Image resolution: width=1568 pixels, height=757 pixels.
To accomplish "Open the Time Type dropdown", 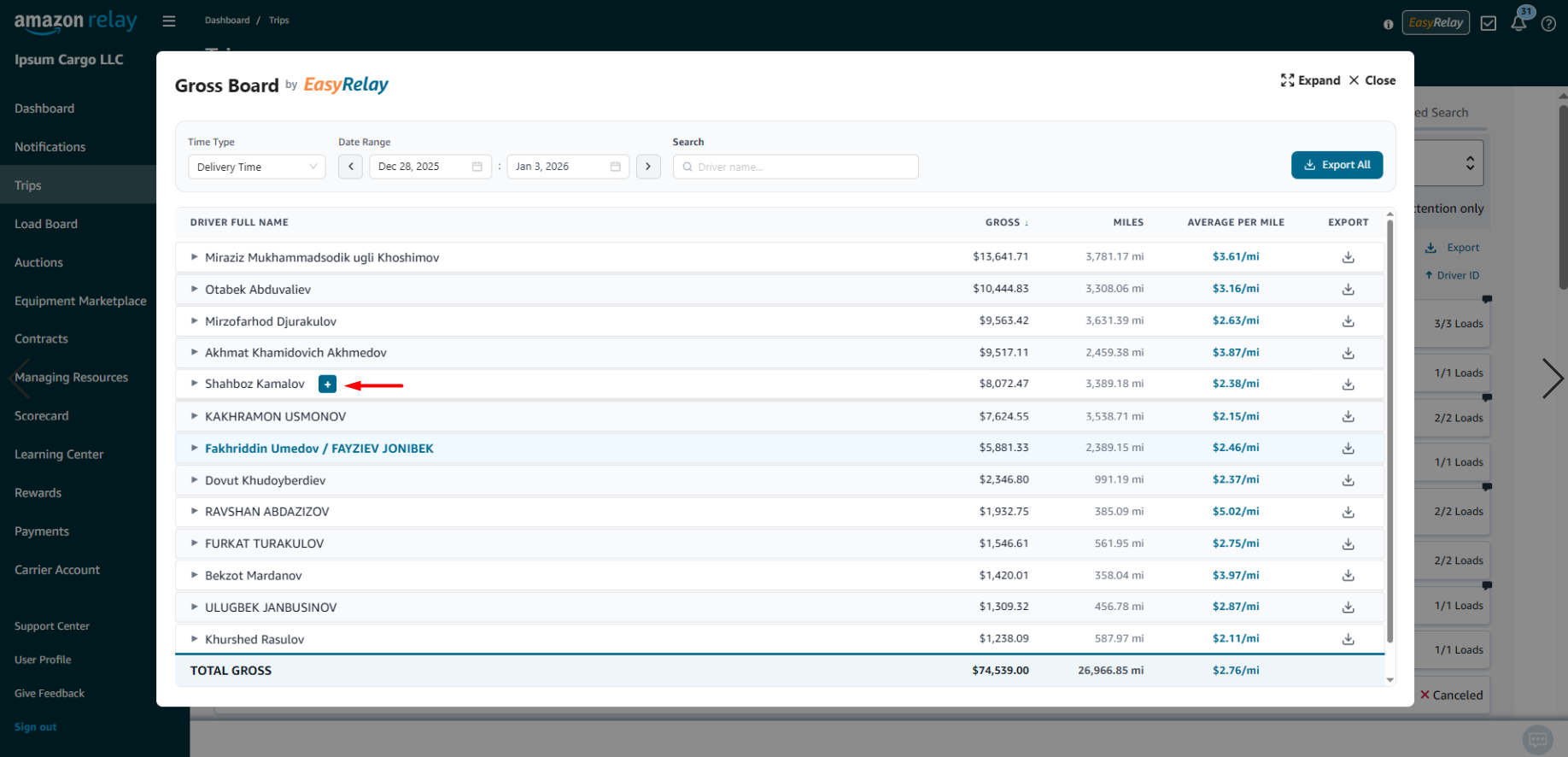I will coord(256,167).
